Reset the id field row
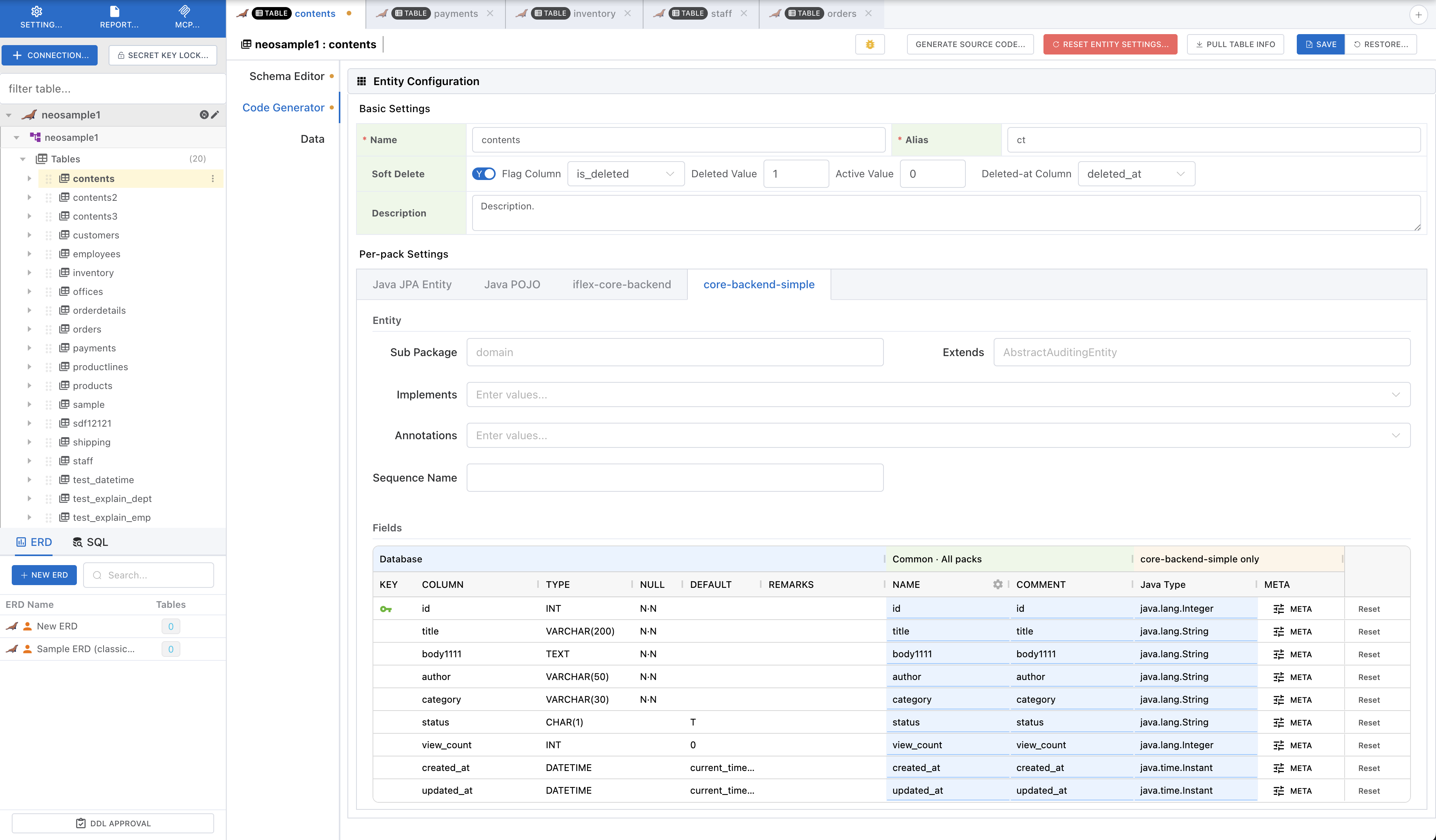Screen dimensions: 1436x840 [1369, 609]
